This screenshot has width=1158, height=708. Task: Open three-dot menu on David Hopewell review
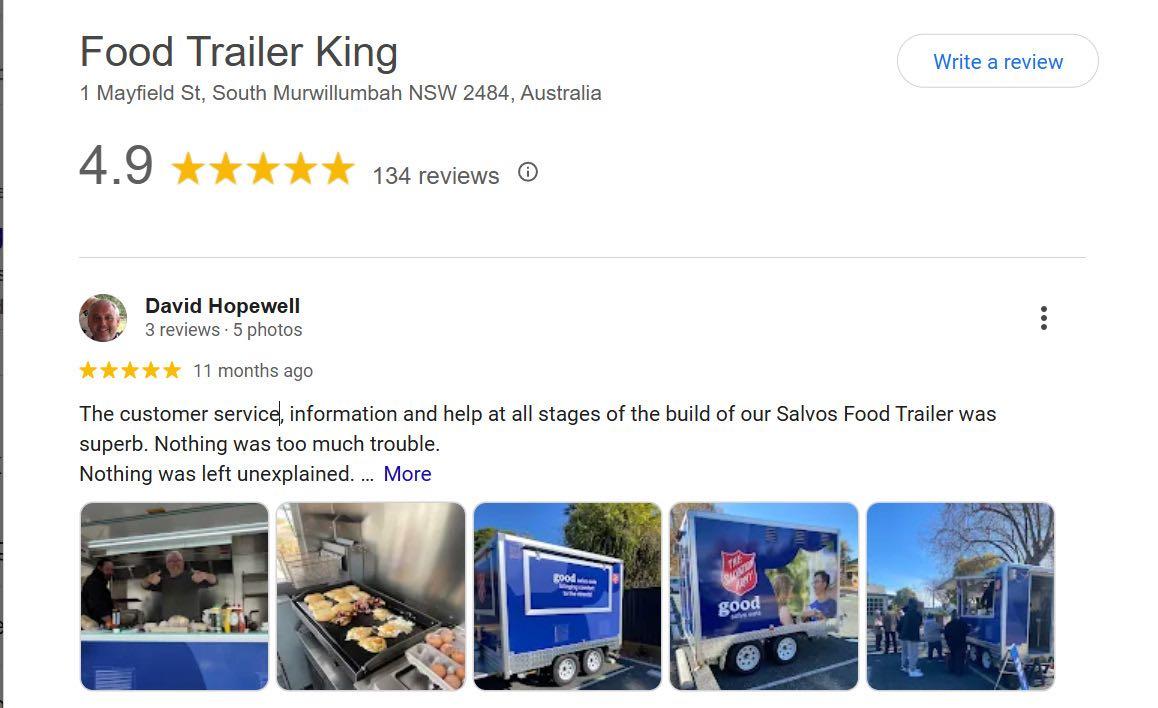(x=1043, y=318)
